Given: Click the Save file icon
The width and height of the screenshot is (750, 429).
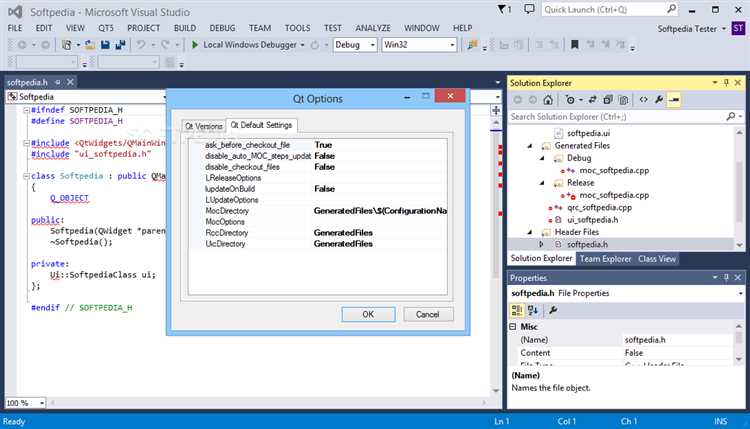Looking at the screenshot, I should pyautogui.click(x=105, y=44).
